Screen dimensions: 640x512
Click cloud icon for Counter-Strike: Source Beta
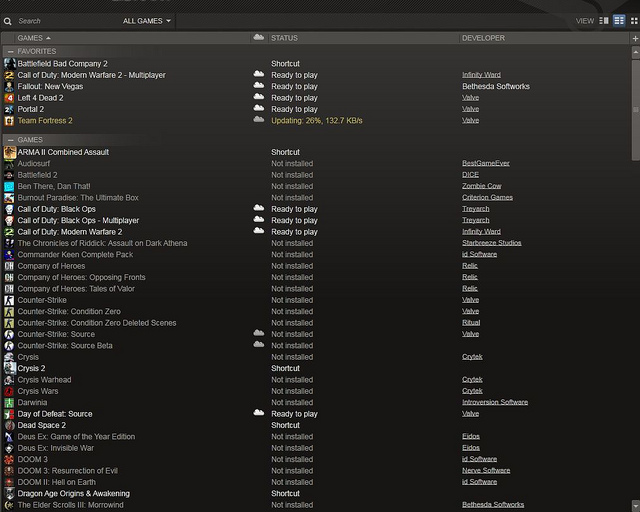coord(258,345)
